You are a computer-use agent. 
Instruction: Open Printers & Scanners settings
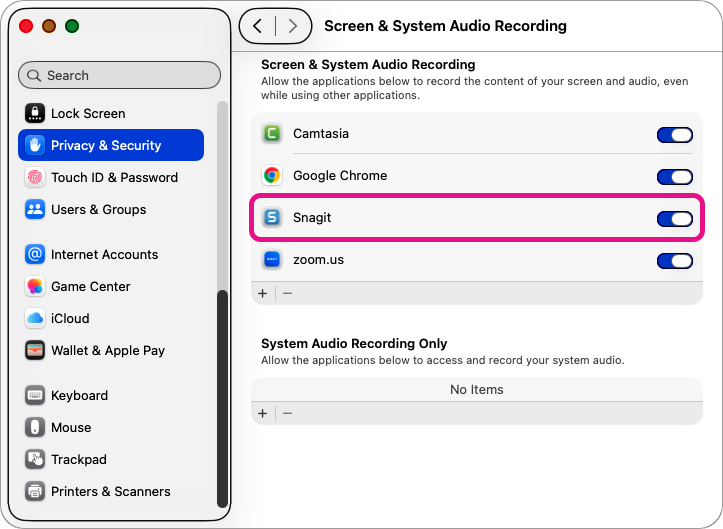pyautogui.click(x=111, y=491)
